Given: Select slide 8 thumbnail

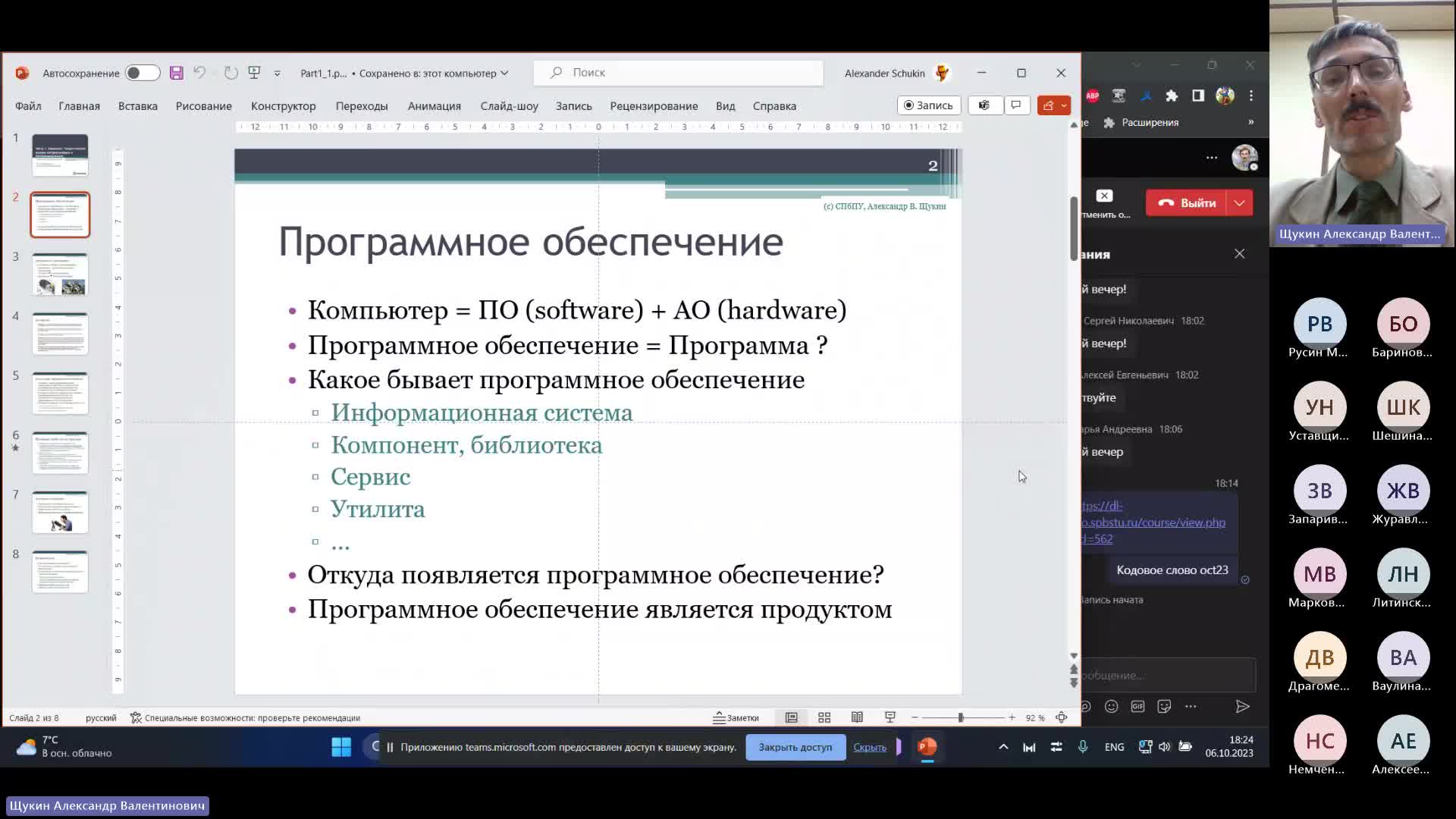Looking at the screenshot, I should 60,572.
